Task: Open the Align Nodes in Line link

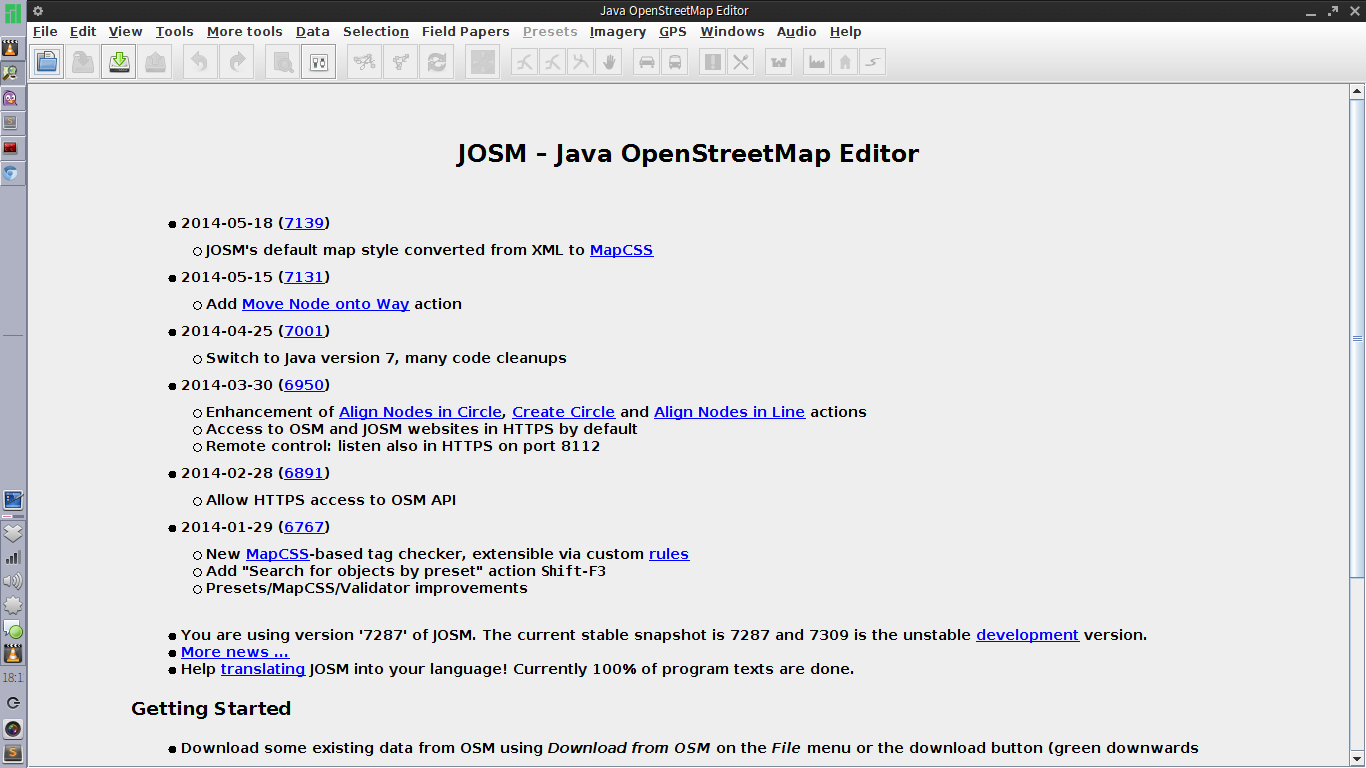Action: (730, 412)
